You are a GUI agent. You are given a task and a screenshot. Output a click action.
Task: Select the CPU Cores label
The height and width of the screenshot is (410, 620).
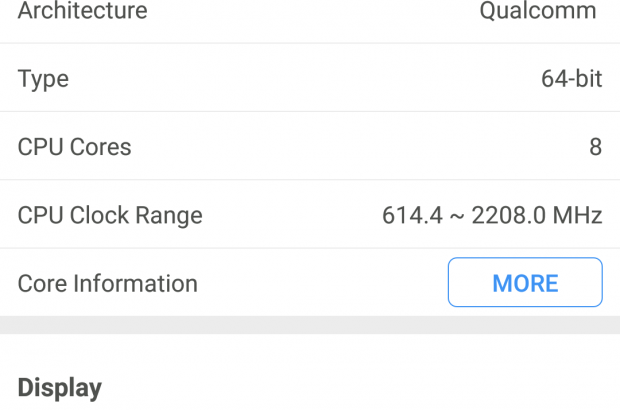click(74, 147)
